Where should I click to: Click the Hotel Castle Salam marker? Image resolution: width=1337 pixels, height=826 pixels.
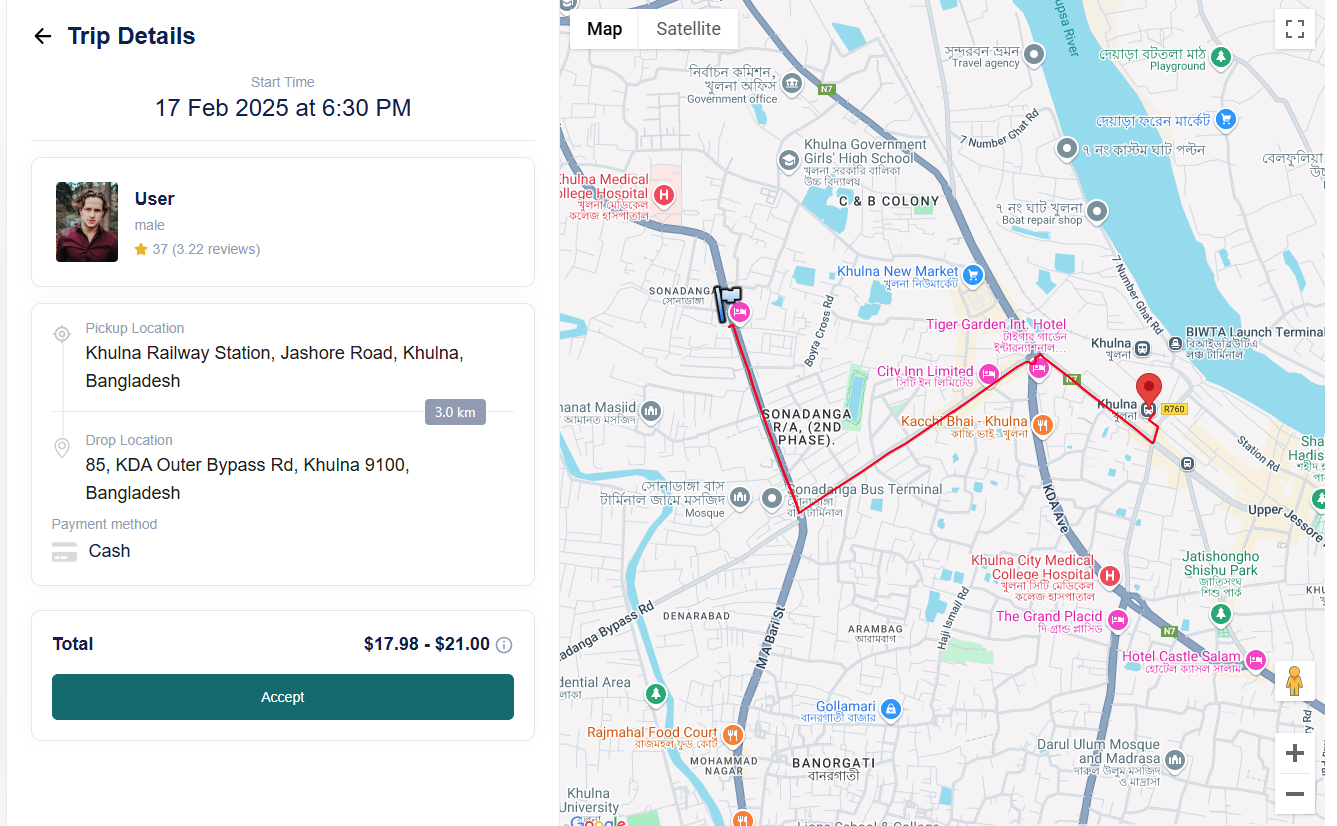[x=1256, y=660]
